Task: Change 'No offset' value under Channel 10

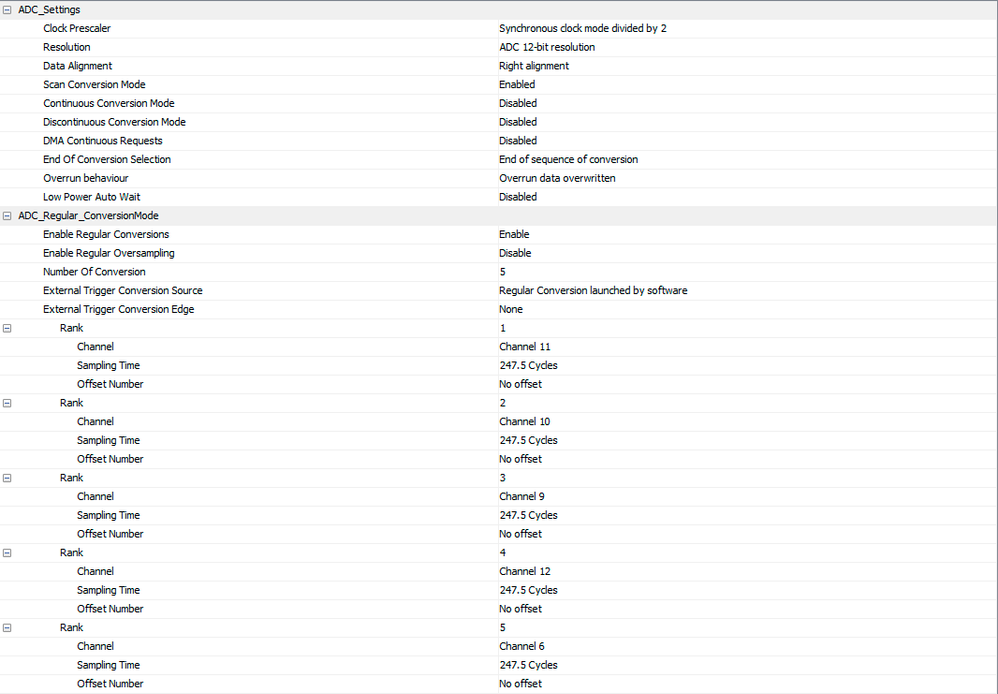Action: 520,459
